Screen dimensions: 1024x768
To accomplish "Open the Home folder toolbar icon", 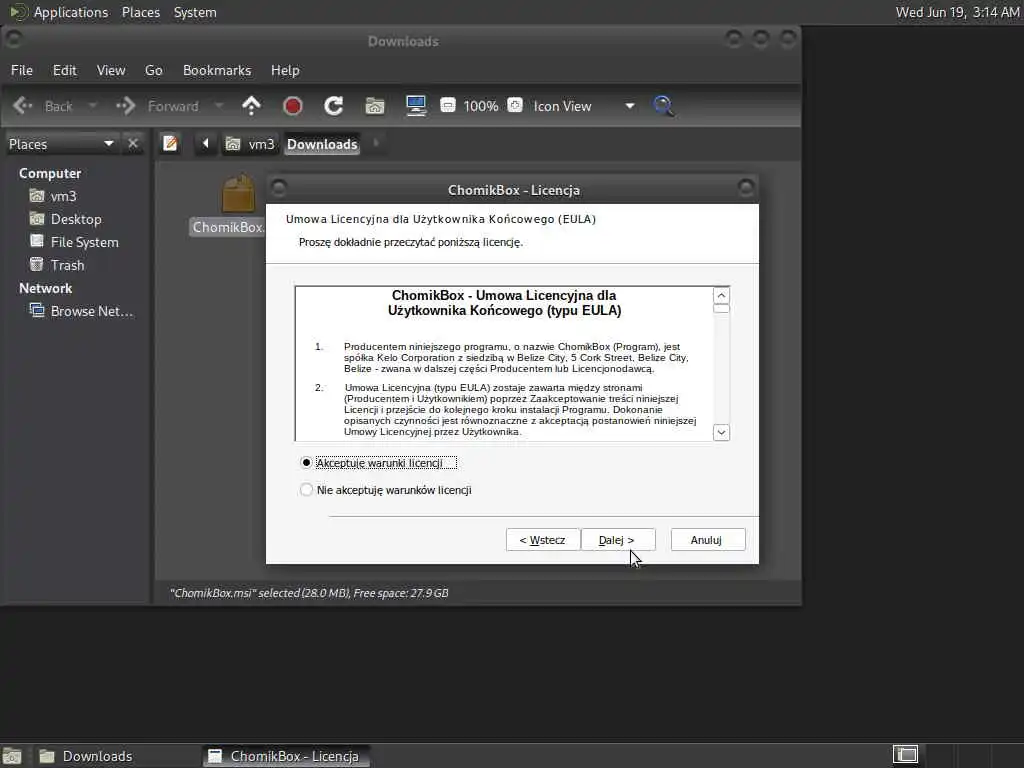I will 375,106.
